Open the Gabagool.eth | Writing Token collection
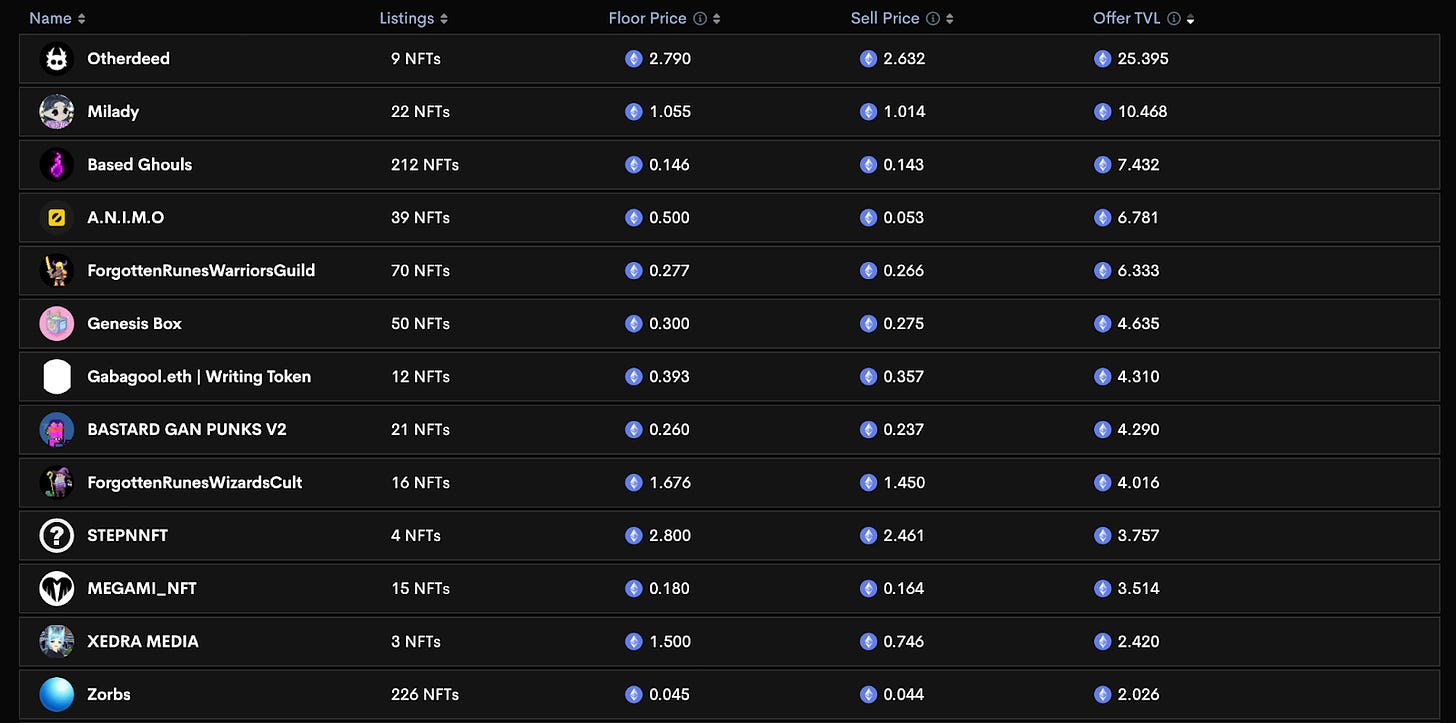 (x=199, y=377)
